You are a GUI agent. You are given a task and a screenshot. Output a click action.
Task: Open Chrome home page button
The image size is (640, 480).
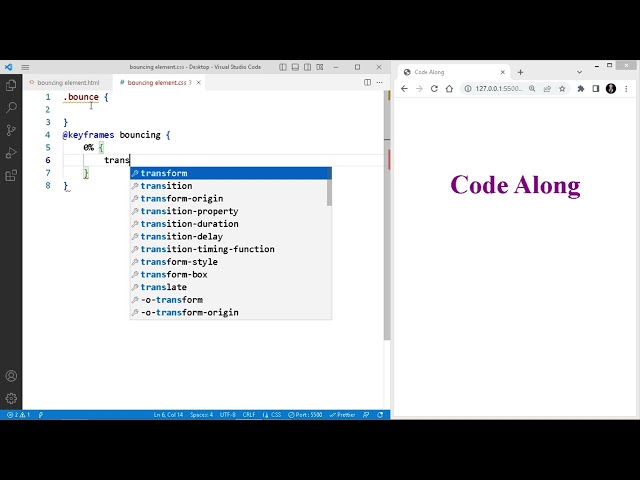pyautogui.click(x=449, y=89)
